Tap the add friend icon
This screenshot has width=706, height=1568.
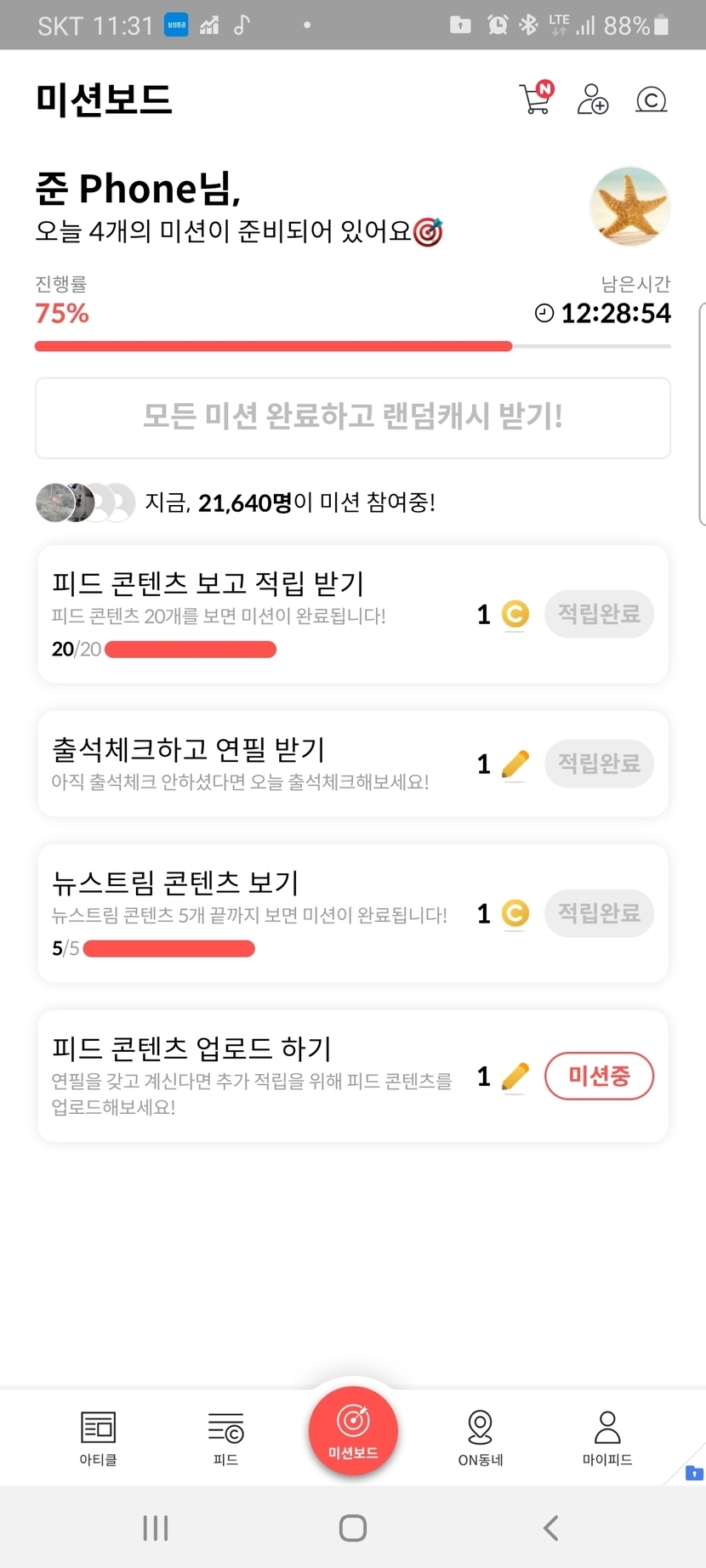pyautogui.click(x=592, y=99)
